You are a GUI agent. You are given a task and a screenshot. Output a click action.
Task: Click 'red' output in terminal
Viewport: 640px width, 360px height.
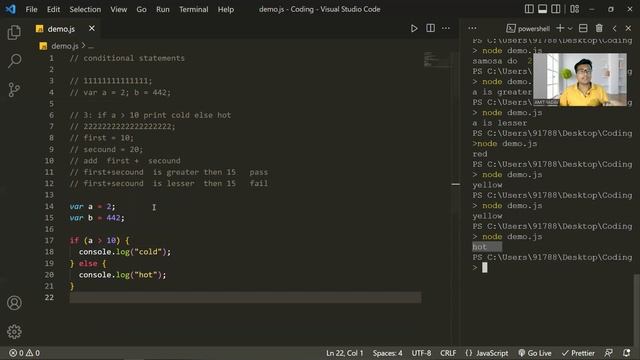pyautogui.click(x=480, y=154)
